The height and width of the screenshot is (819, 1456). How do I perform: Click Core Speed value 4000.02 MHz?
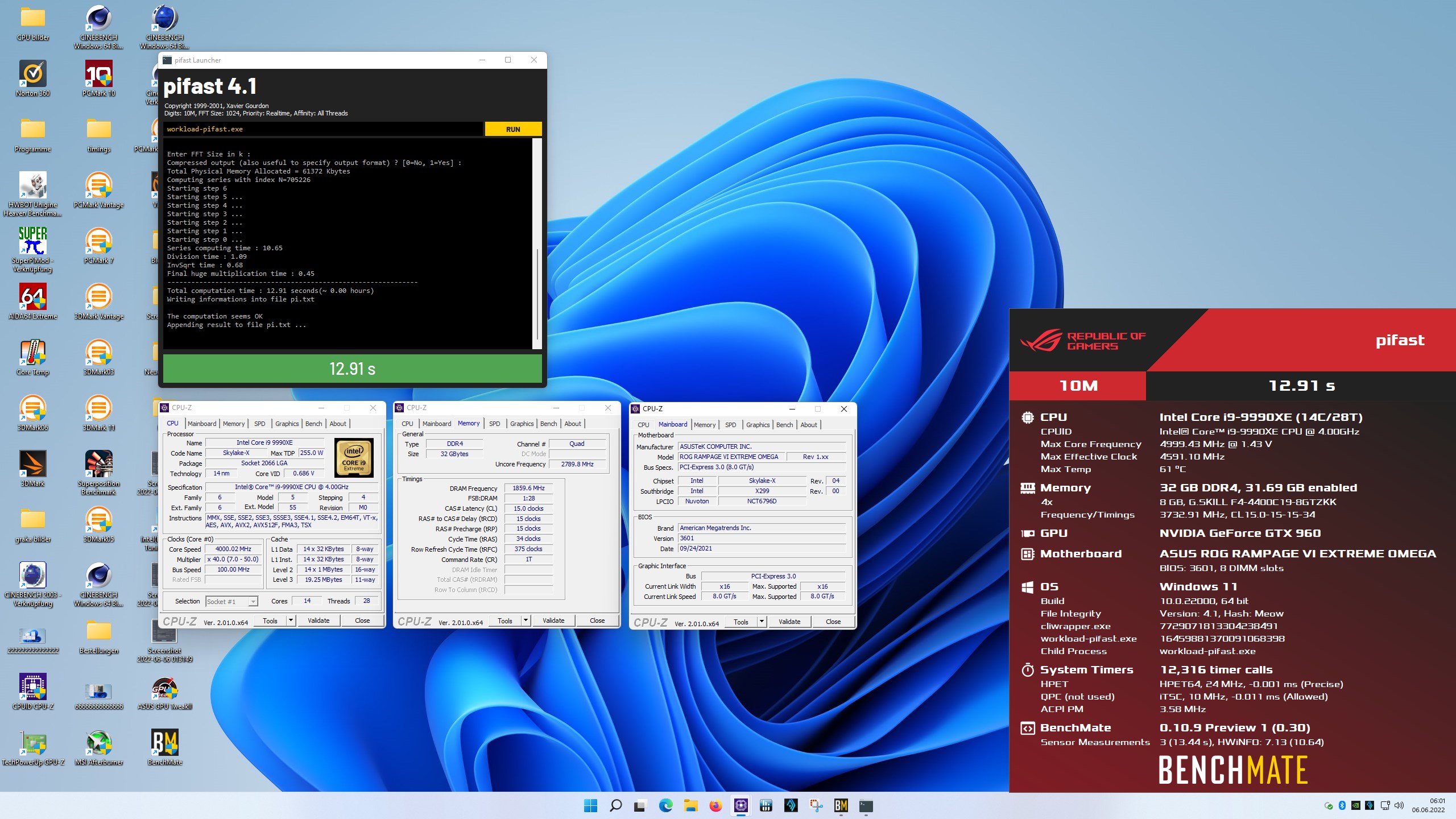tap(233, 549)
